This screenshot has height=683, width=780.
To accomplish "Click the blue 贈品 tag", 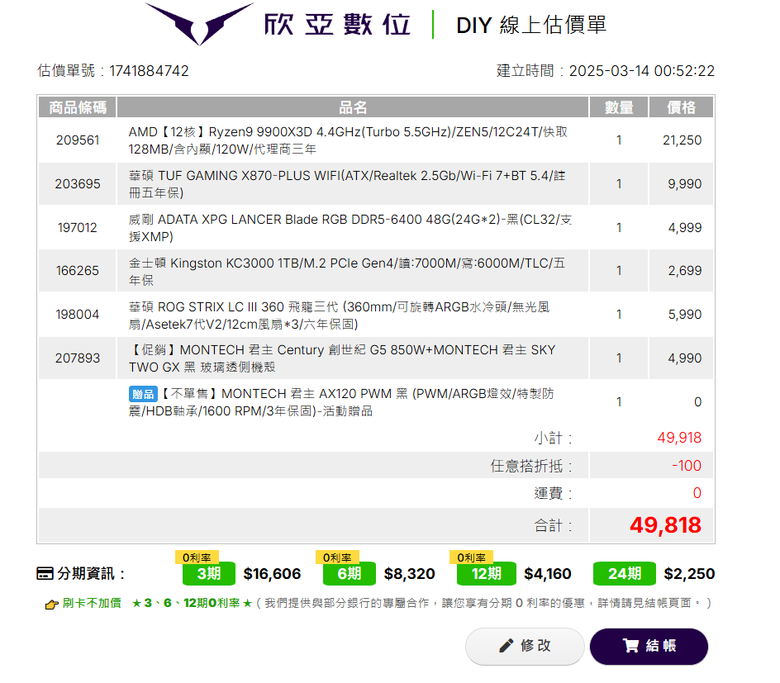I will [x=143, y=394].
